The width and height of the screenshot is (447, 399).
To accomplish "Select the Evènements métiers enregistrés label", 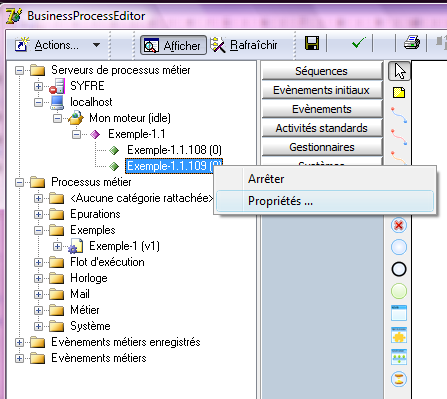I will (126, 342).
